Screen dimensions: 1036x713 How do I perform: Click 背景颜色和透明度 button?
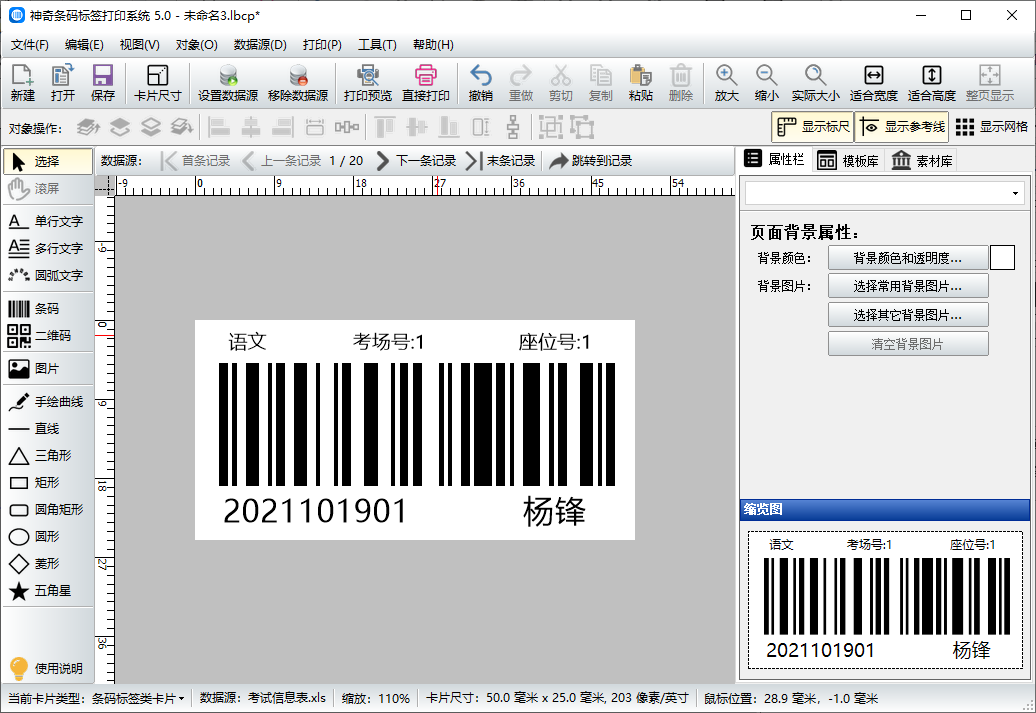tap(908, 258)
